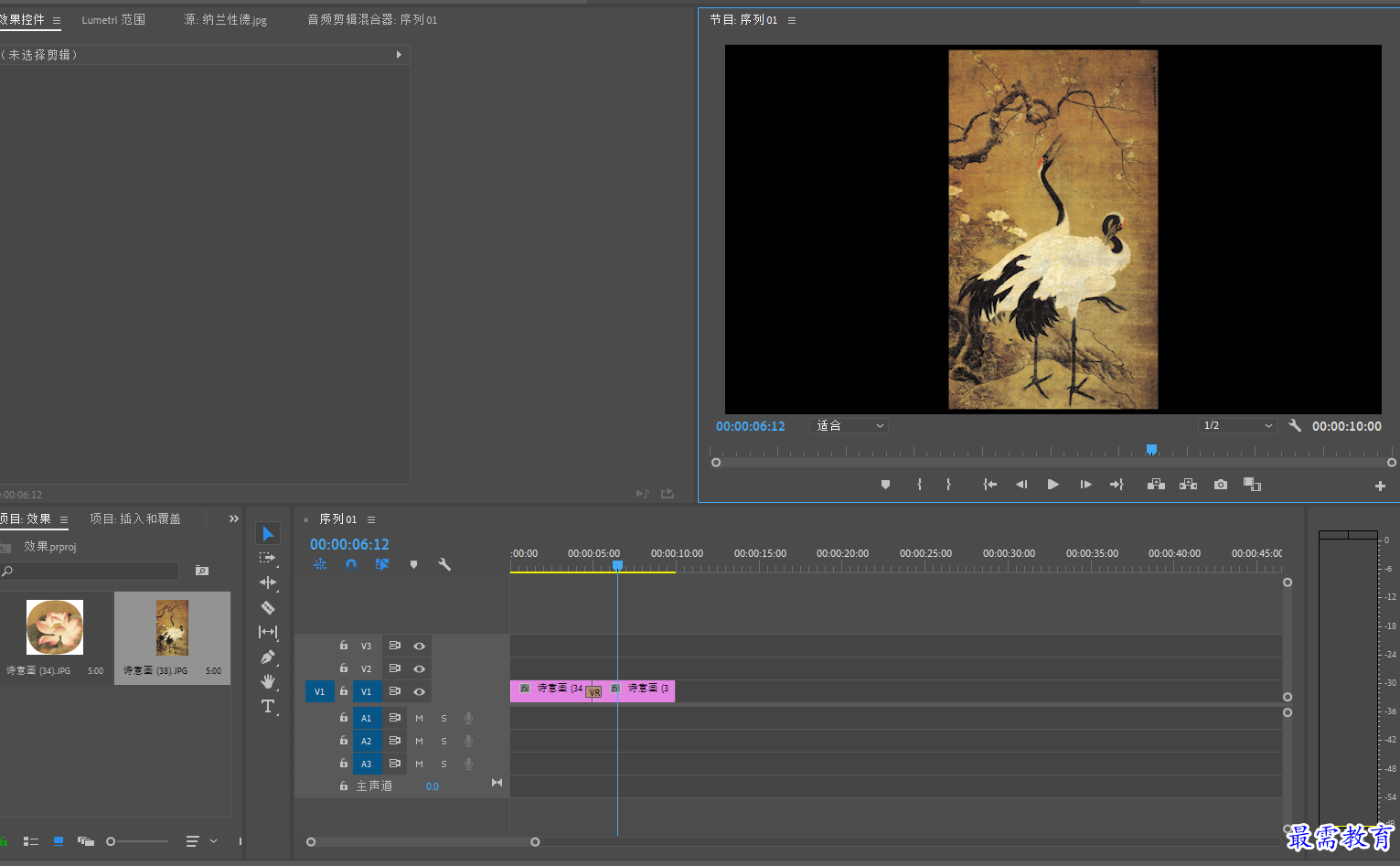Click the Play button in Program monitor
The image size is (1400, 866).
(x=1053, y=485)
